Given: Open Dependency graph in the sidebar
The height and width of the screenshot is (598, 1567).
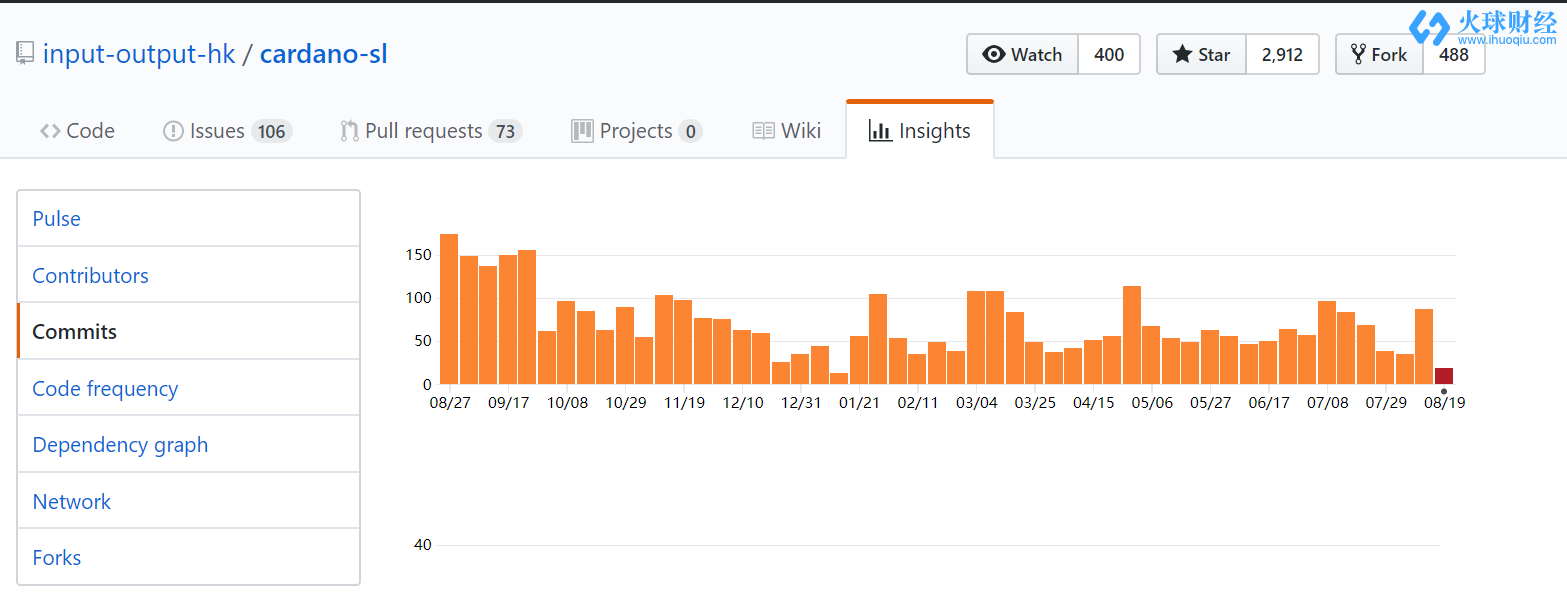Looking at the screenshot, I should (188, 445).
